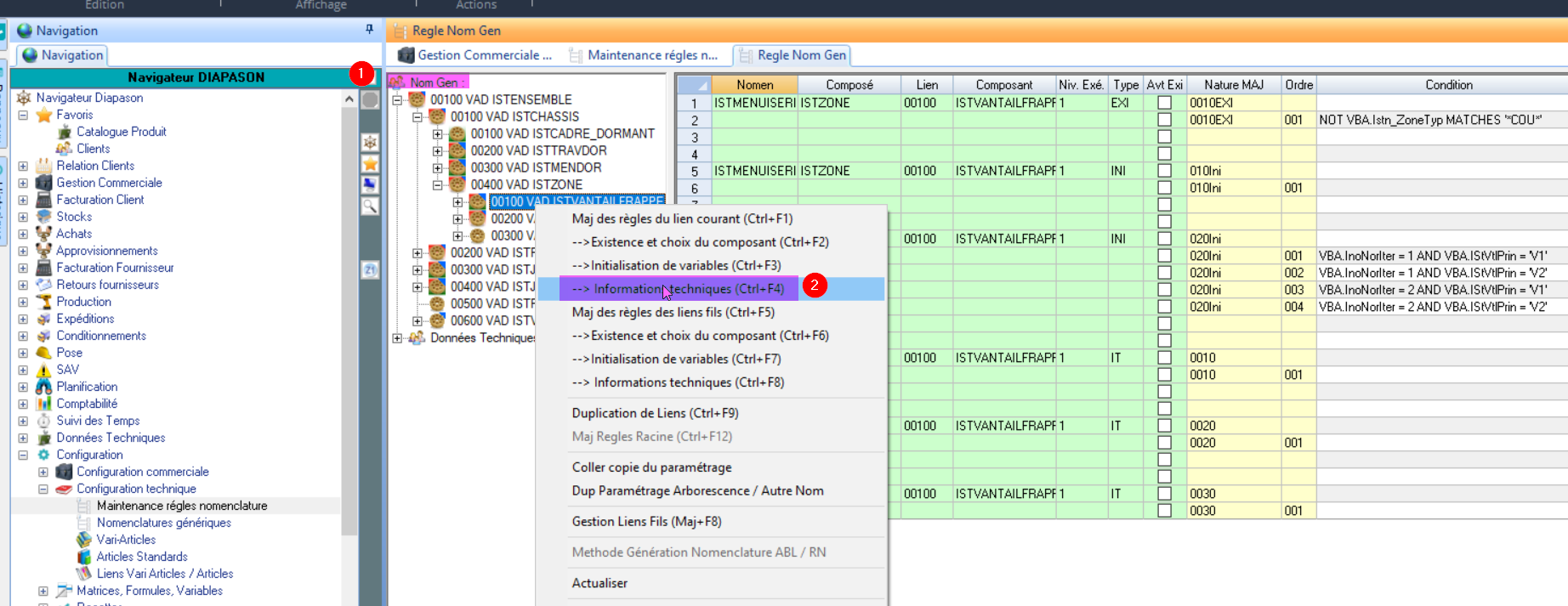Image resolution: width=1568 pixels, height=606 pixels.
Task: Click the star favorites icon in the vertical toolbar
Action: (371, 164)
